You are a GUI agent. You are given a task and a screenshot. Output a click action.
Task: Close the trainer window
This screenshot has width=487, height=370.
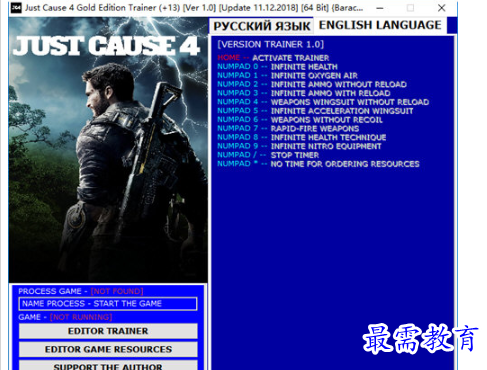(x=442, y=8)
